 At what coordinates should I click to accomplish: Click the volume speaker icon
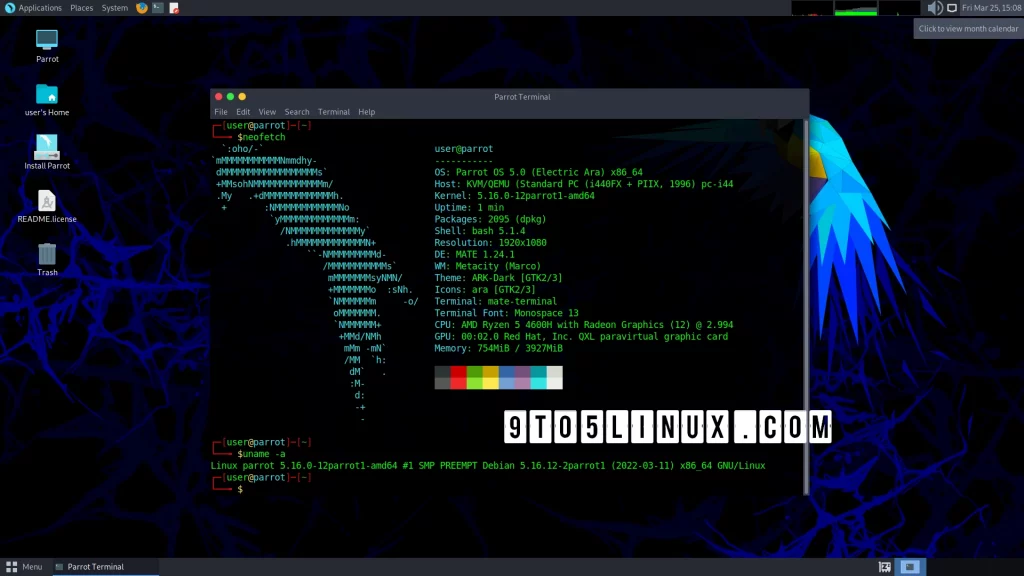(934, 8)
